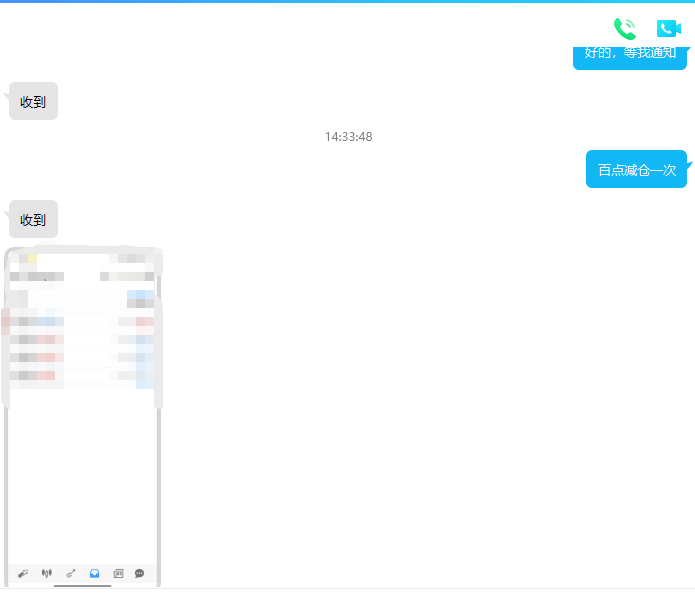Select the message "百点减仓一次"

[636, 169]
